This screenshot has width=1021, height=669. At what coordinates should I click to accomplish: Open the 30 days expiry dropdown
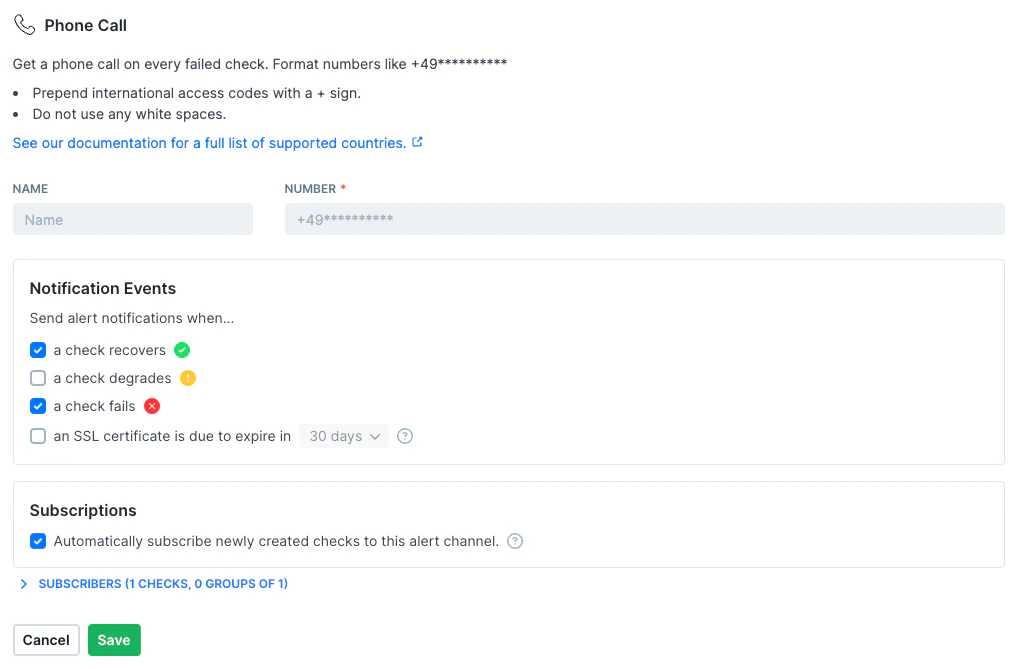coord(343,436)
